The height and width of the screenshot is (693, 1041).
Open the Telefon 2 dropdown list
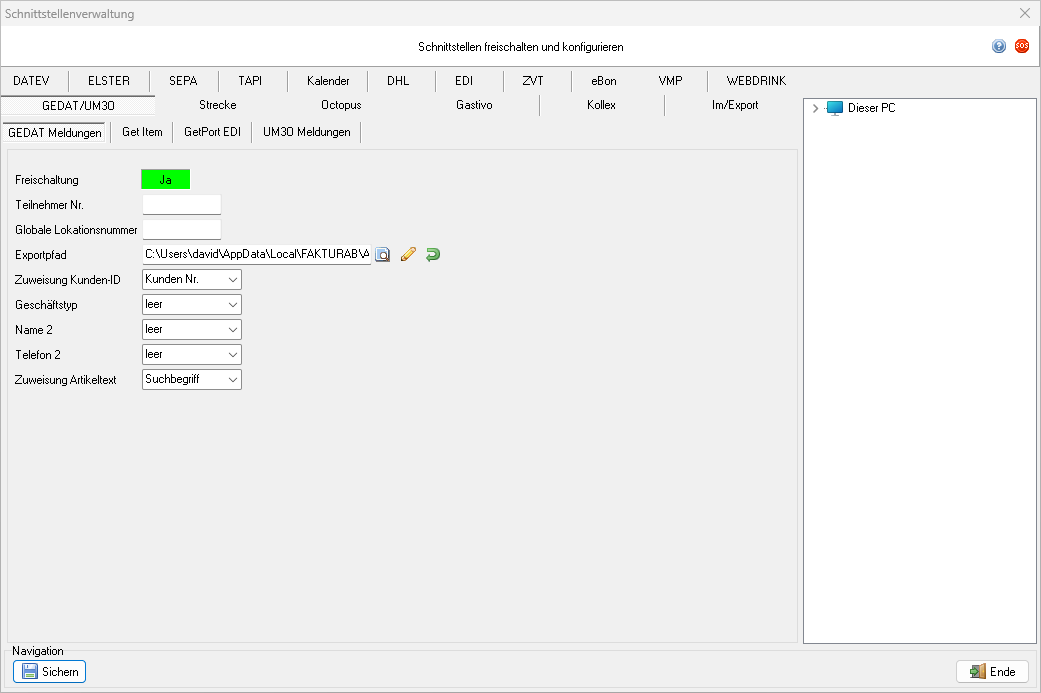[x=192, y=354]
